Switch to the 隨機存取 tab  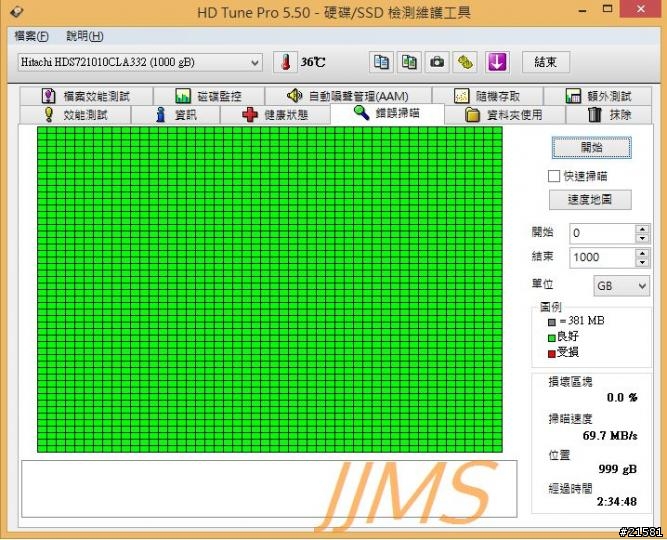coord(487,96)
